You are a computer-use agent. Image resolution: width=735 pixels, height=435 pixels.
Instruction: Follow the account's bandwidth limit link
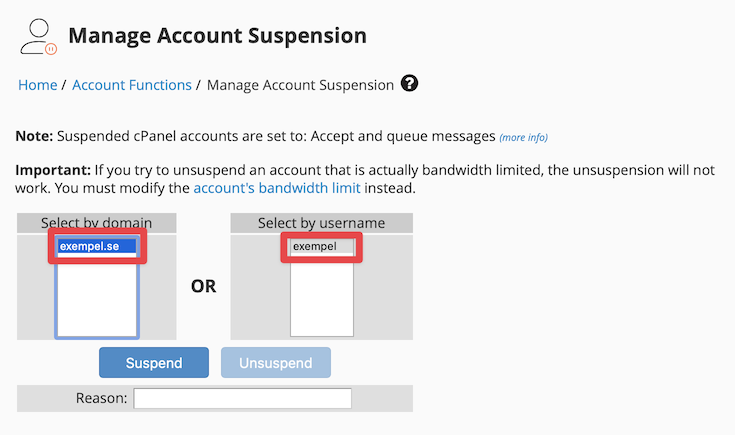coord(276,188)
